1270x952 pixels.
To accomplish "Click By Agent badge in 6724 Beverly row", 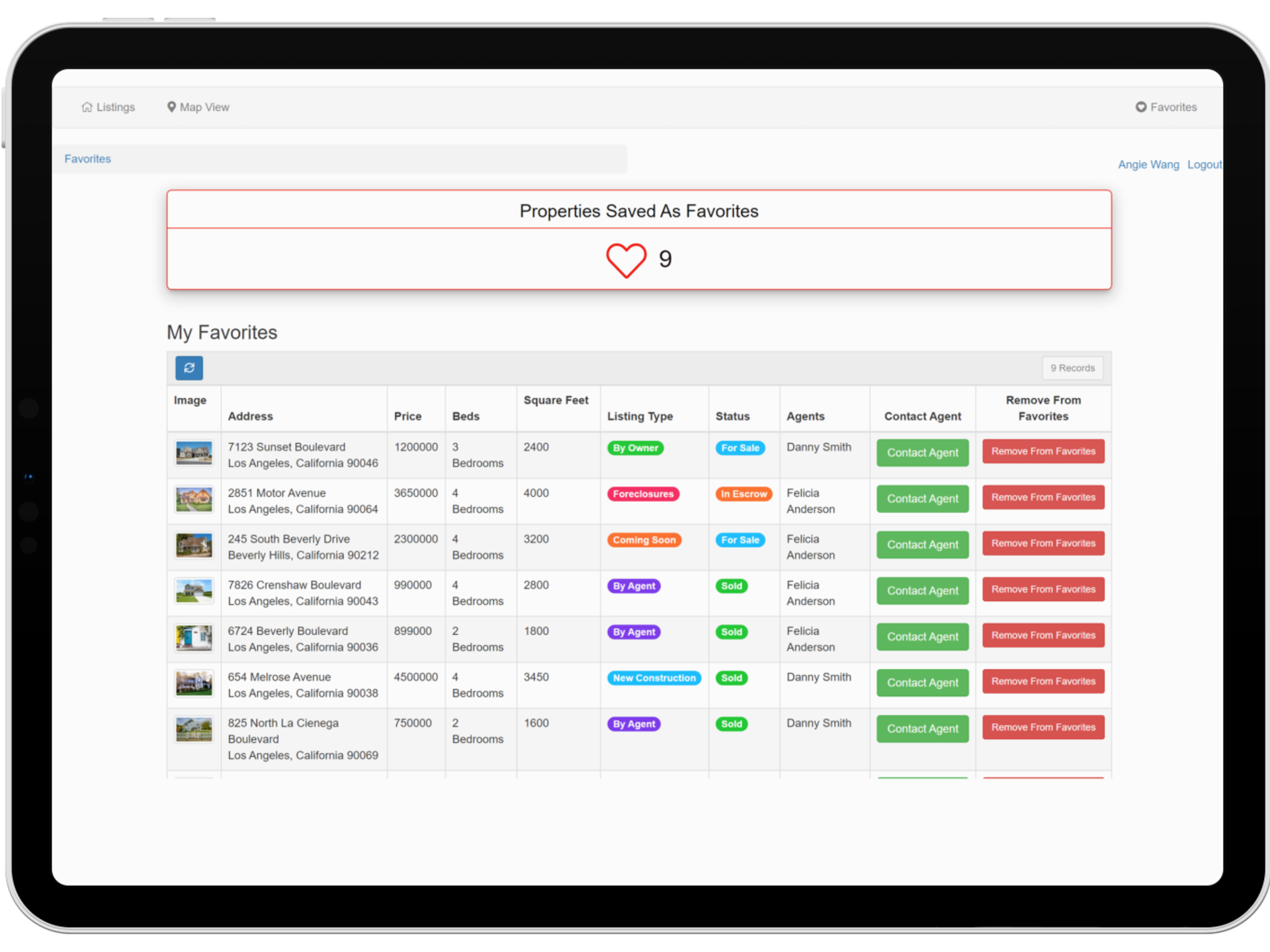I will coord(634,632).
